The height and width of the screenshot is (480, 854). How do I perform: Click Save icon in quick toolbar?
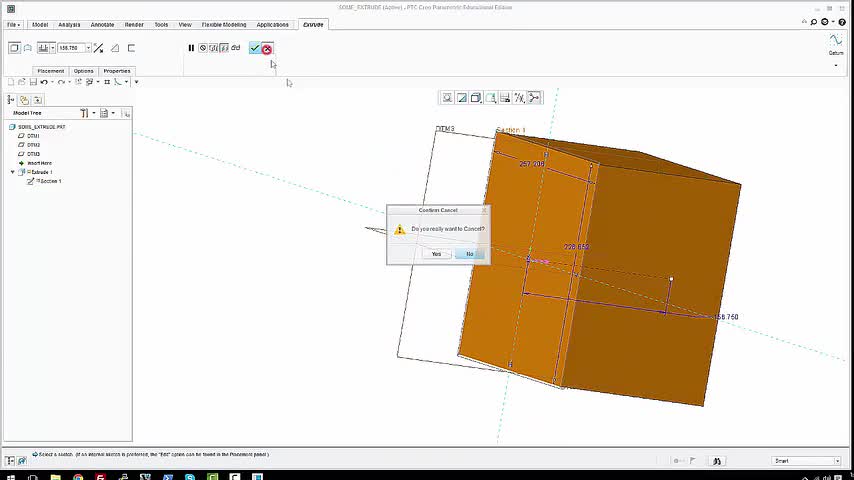(33, 82)
